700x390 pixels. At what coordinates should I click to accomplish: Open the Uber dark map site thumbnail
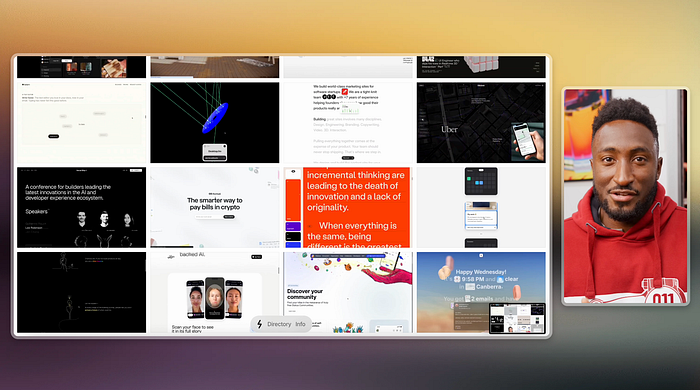[x=481, y=123]
